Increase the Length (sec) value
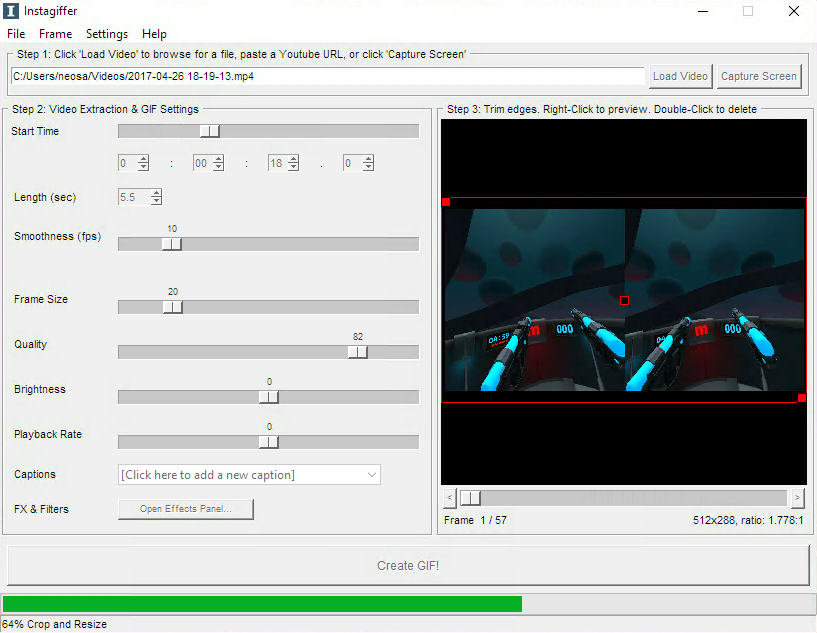 pyautogui.click(x=156, y=193)
